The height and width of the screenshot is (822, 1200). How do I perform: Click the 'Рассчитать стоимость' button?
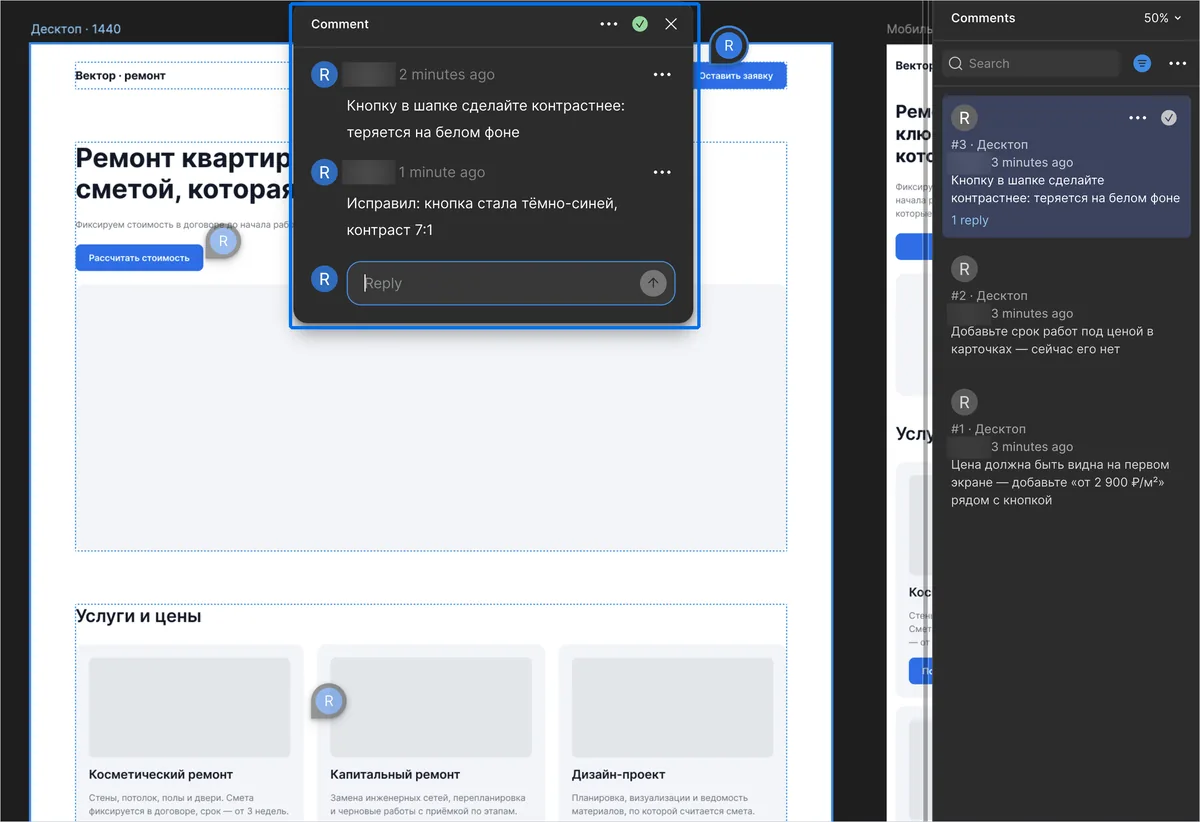[x=139, y=258]
